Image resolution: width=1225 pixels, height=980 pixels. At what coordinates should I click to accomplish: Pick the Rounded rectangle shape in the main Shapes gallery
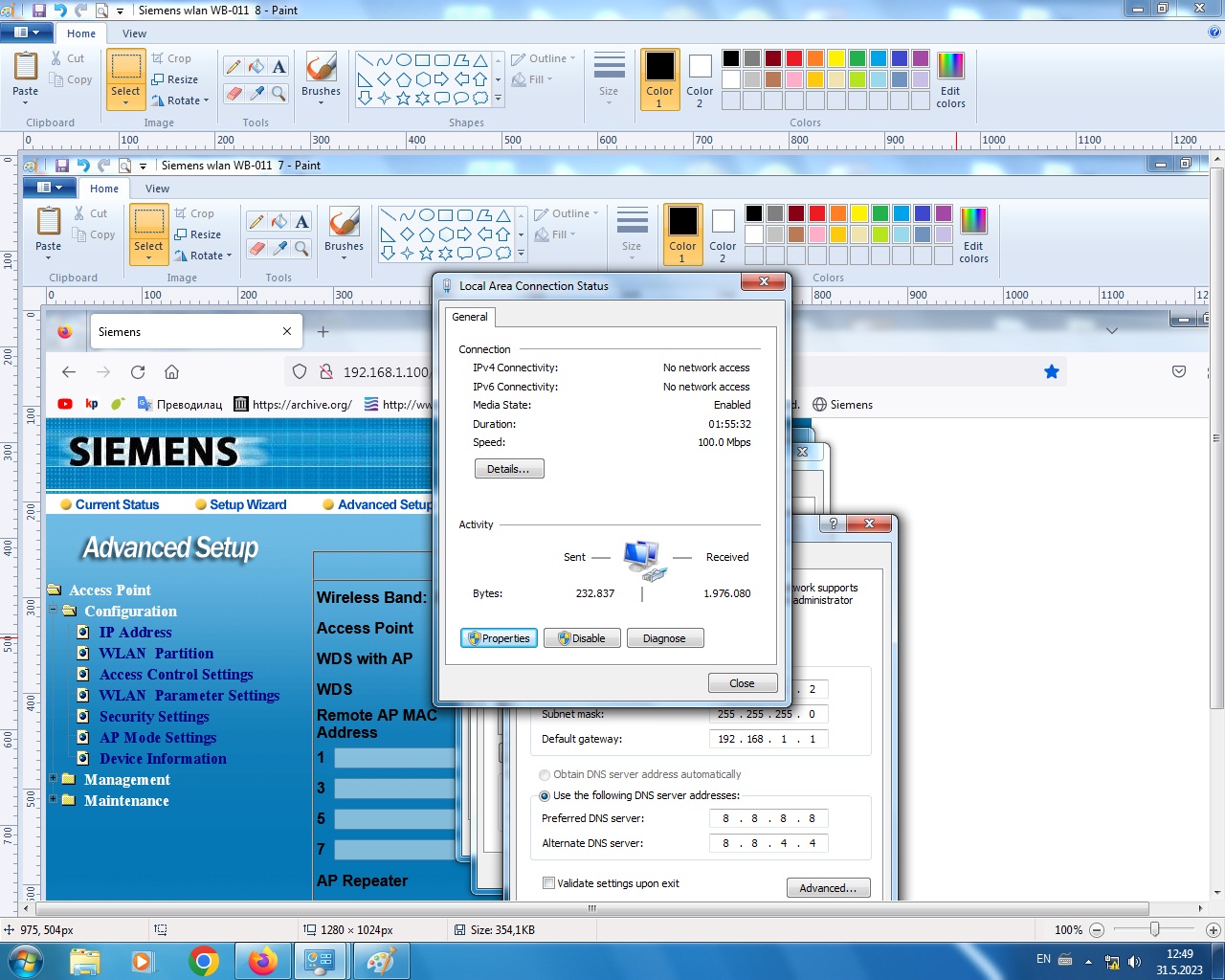(441, 60)
